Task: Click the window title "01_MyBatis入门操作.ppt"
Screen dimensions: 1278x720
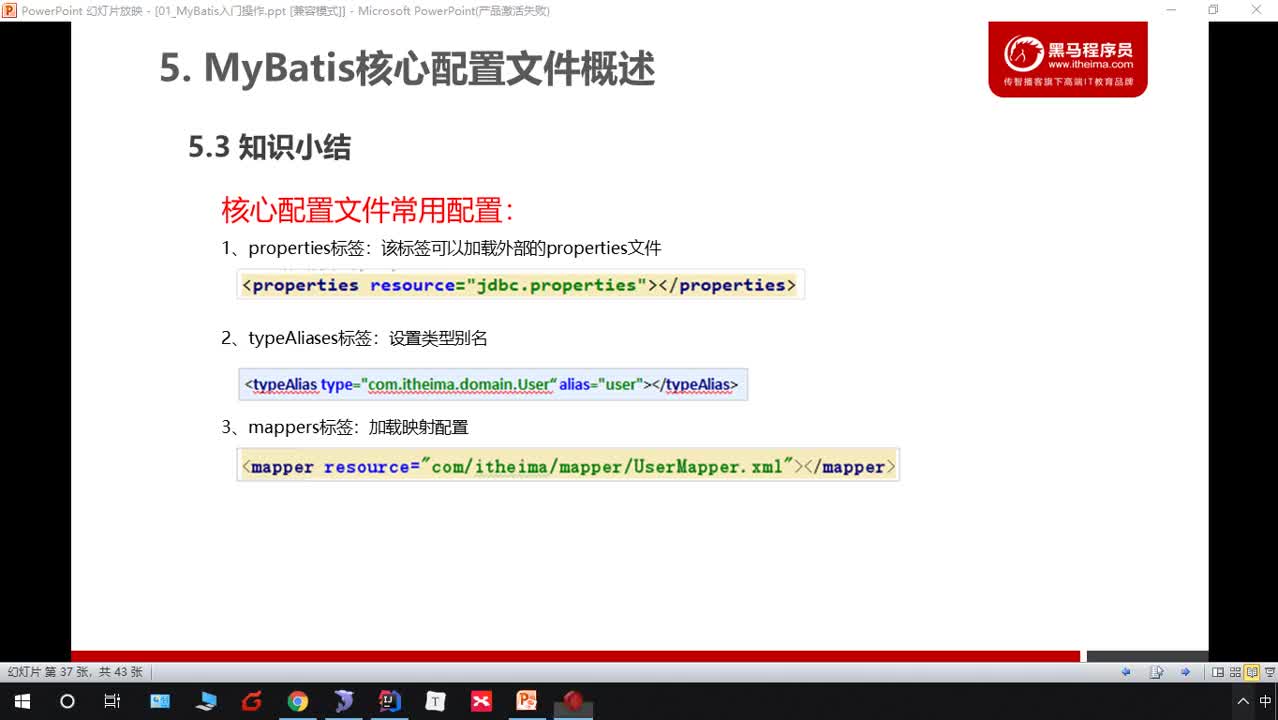Action: [x=221, y=11]
